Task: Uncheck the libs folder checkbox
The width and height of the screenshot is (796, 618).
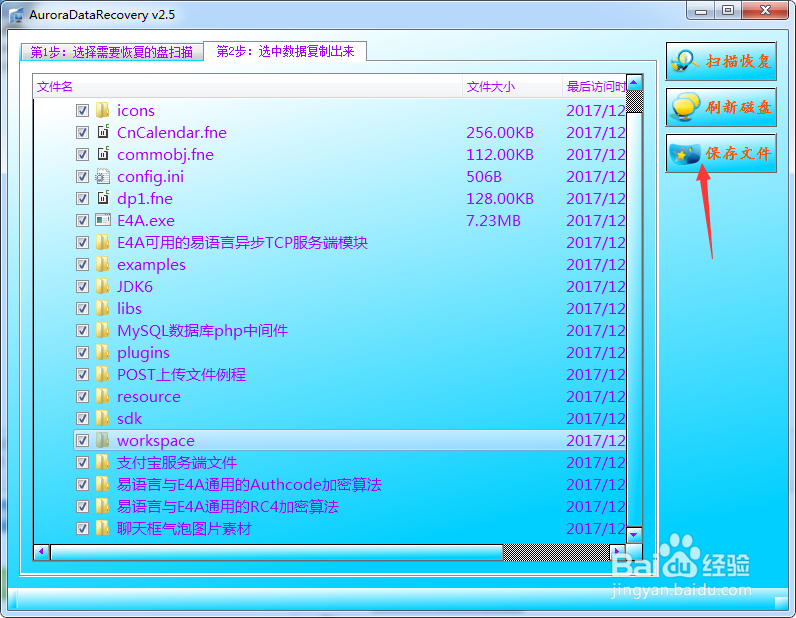Action: [x=82, y=309]
